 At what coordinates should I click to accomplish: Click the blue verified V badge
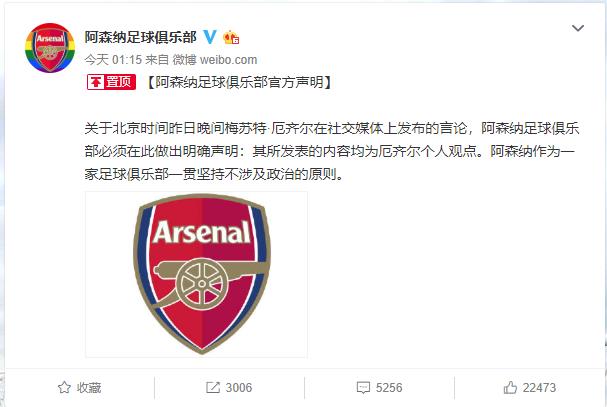tap(210, 37)
